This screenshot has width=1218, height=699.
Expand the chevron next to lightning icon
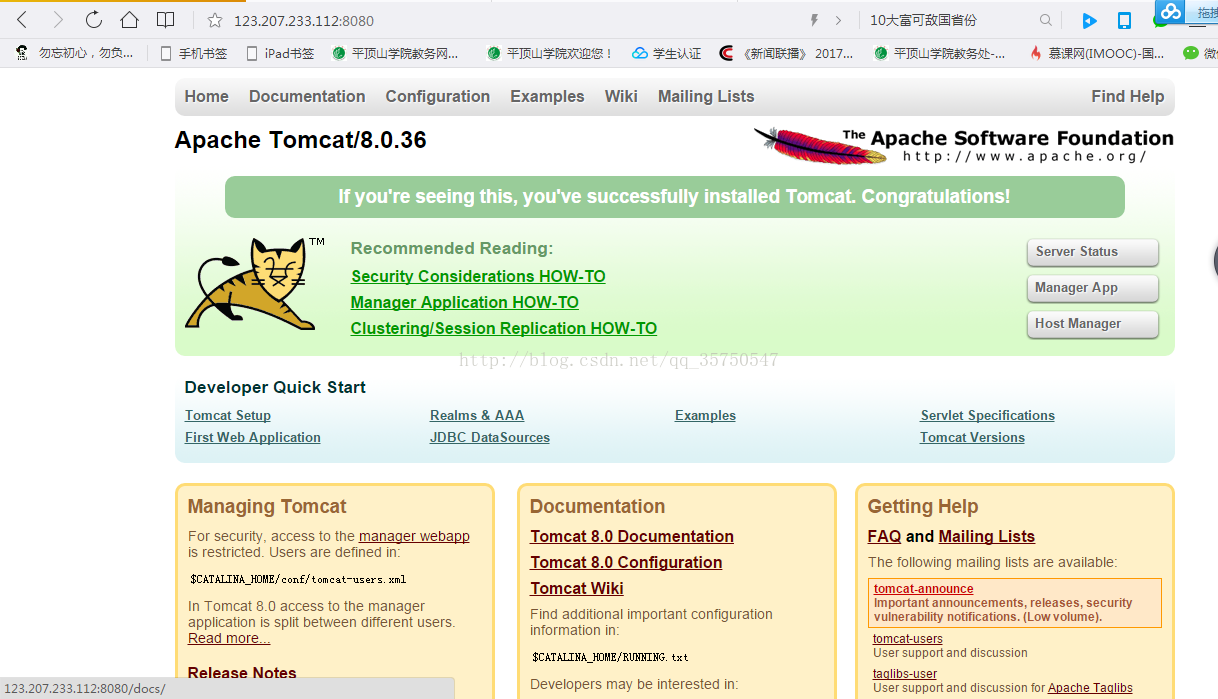coord(838,20)
